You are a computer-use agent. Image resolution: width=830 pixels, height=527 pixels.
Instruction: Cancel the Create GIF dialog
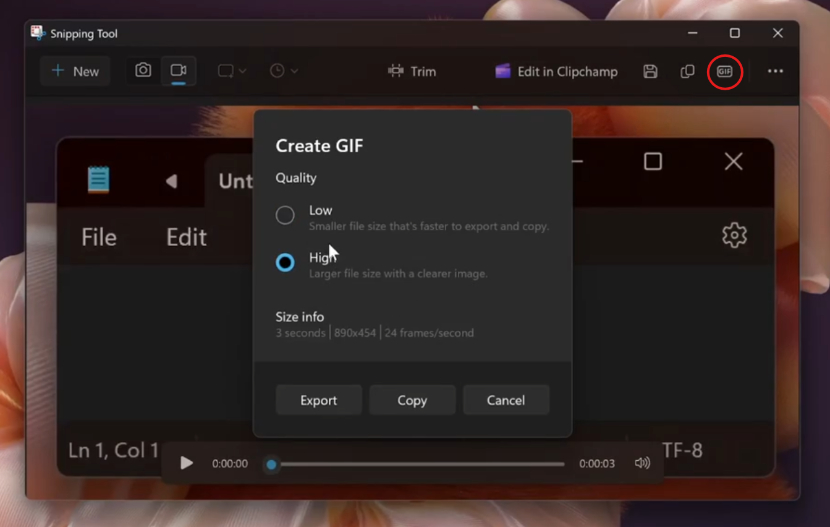tap(506, 400)
